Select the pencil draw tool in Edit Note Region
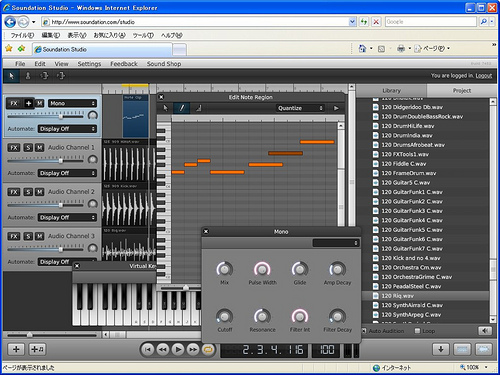The width and height of the screenshot is (500, 375). [182, 108]
